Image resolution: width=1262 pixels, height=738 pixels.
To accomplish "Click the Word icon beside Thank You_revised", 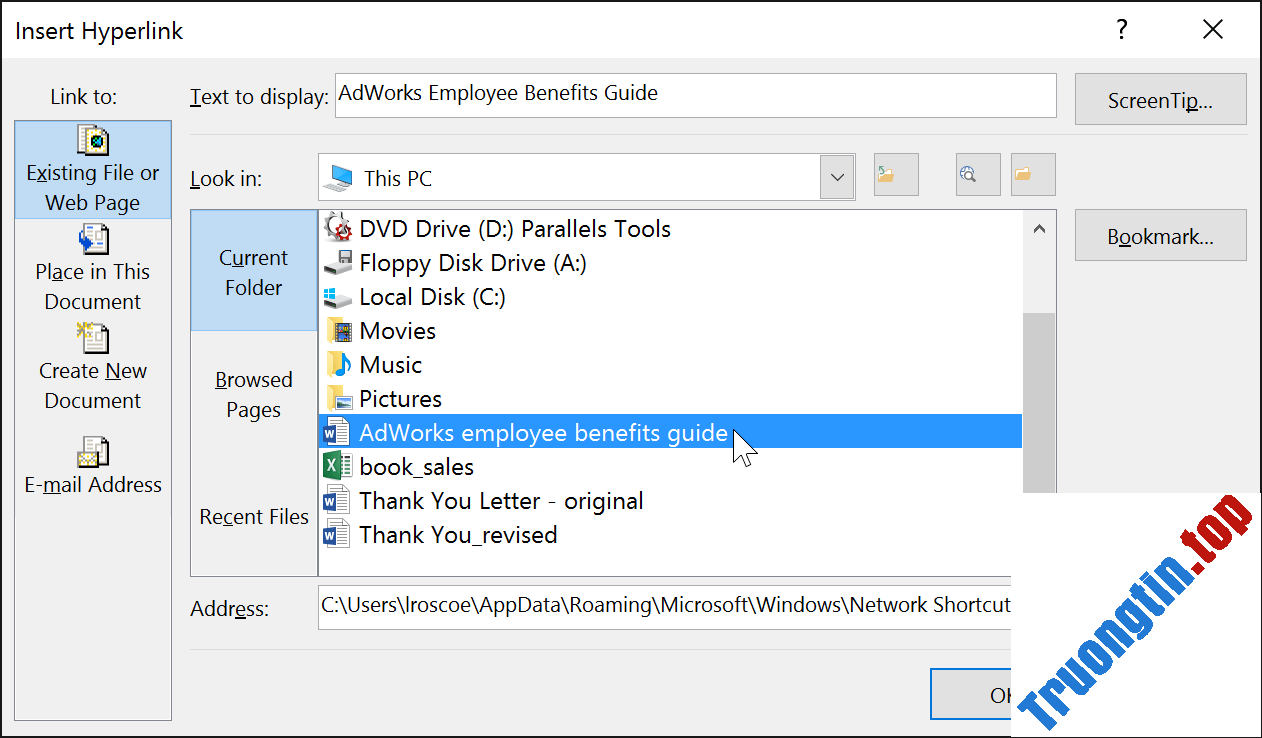I will pos(336,534).
